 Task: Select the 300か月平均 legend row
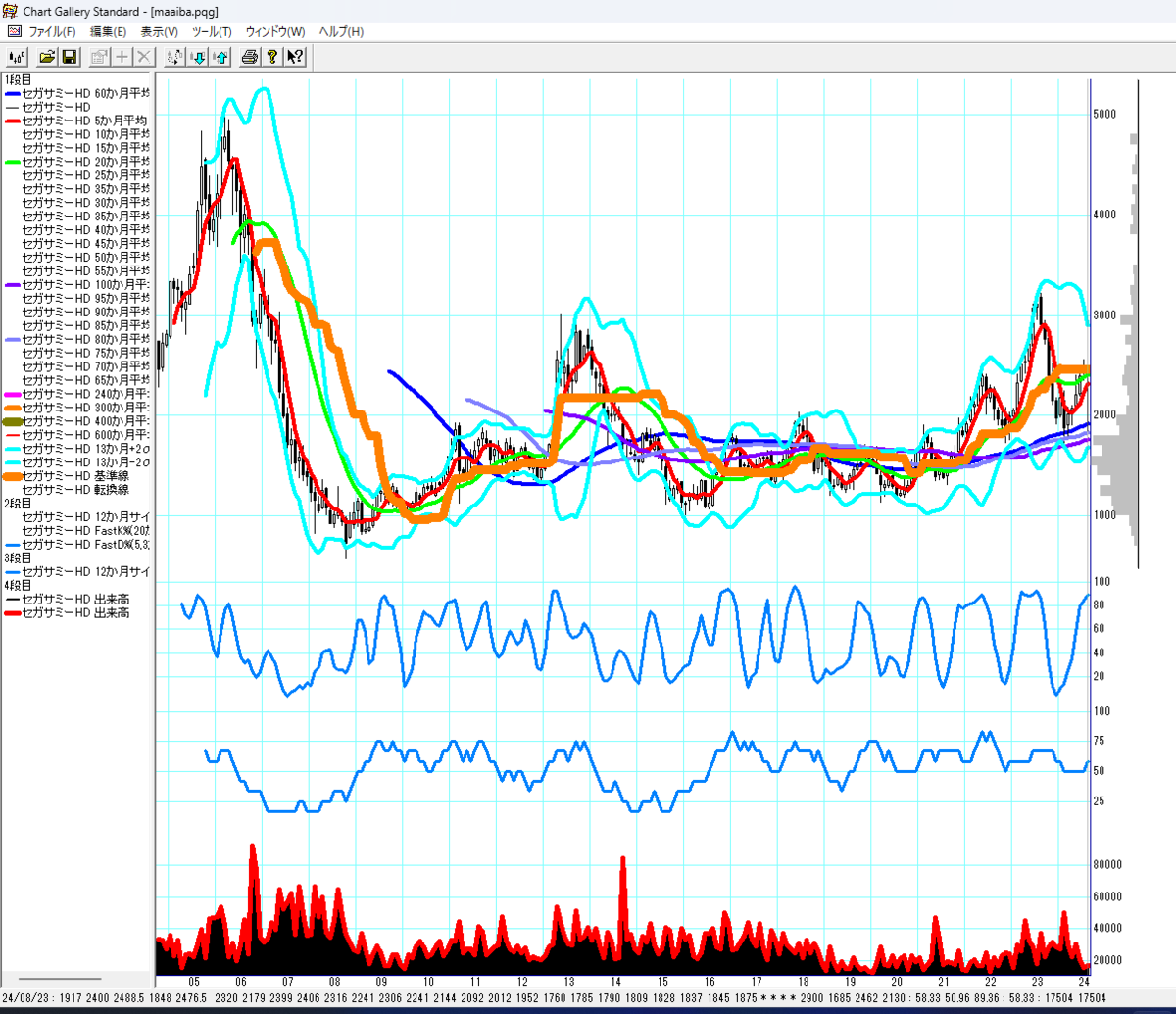coord(76,407)
